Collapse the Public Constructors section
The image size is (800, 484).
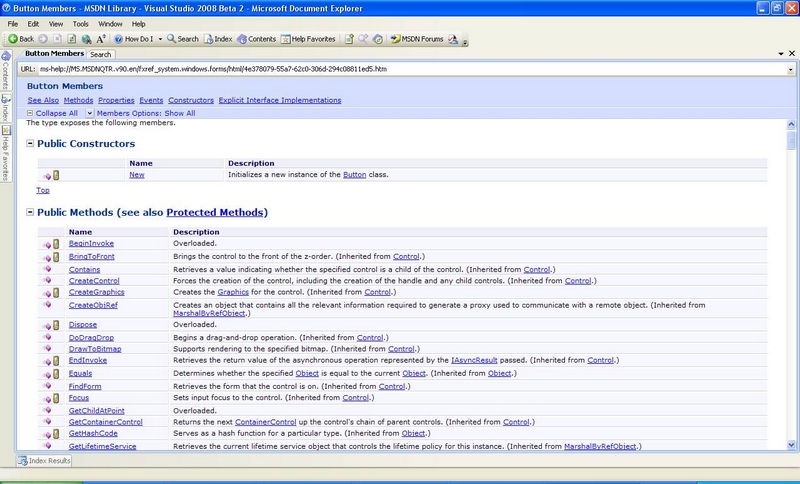30,144
